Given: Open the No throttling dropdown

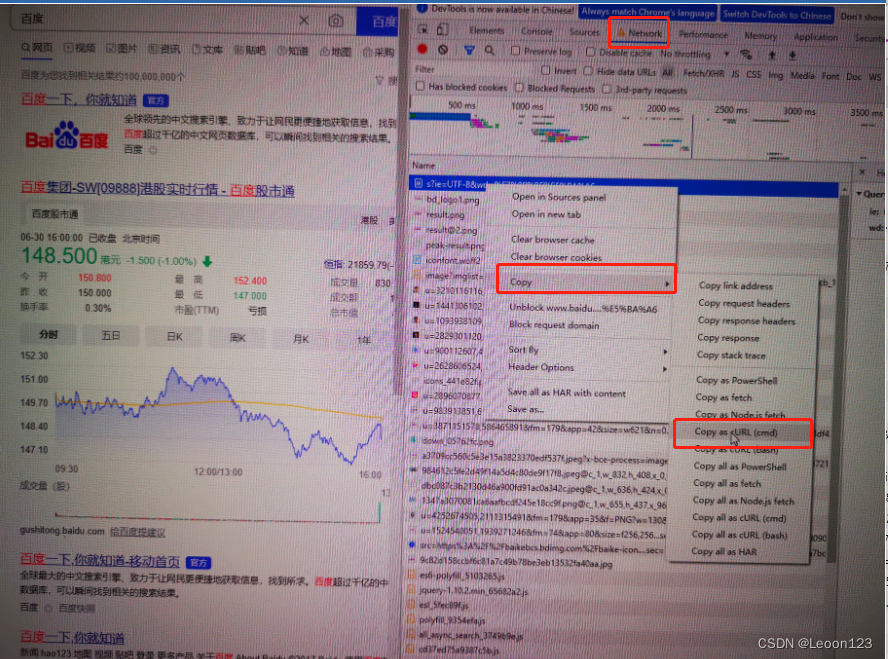Looking at the screenshot, I should pos(694,54).
